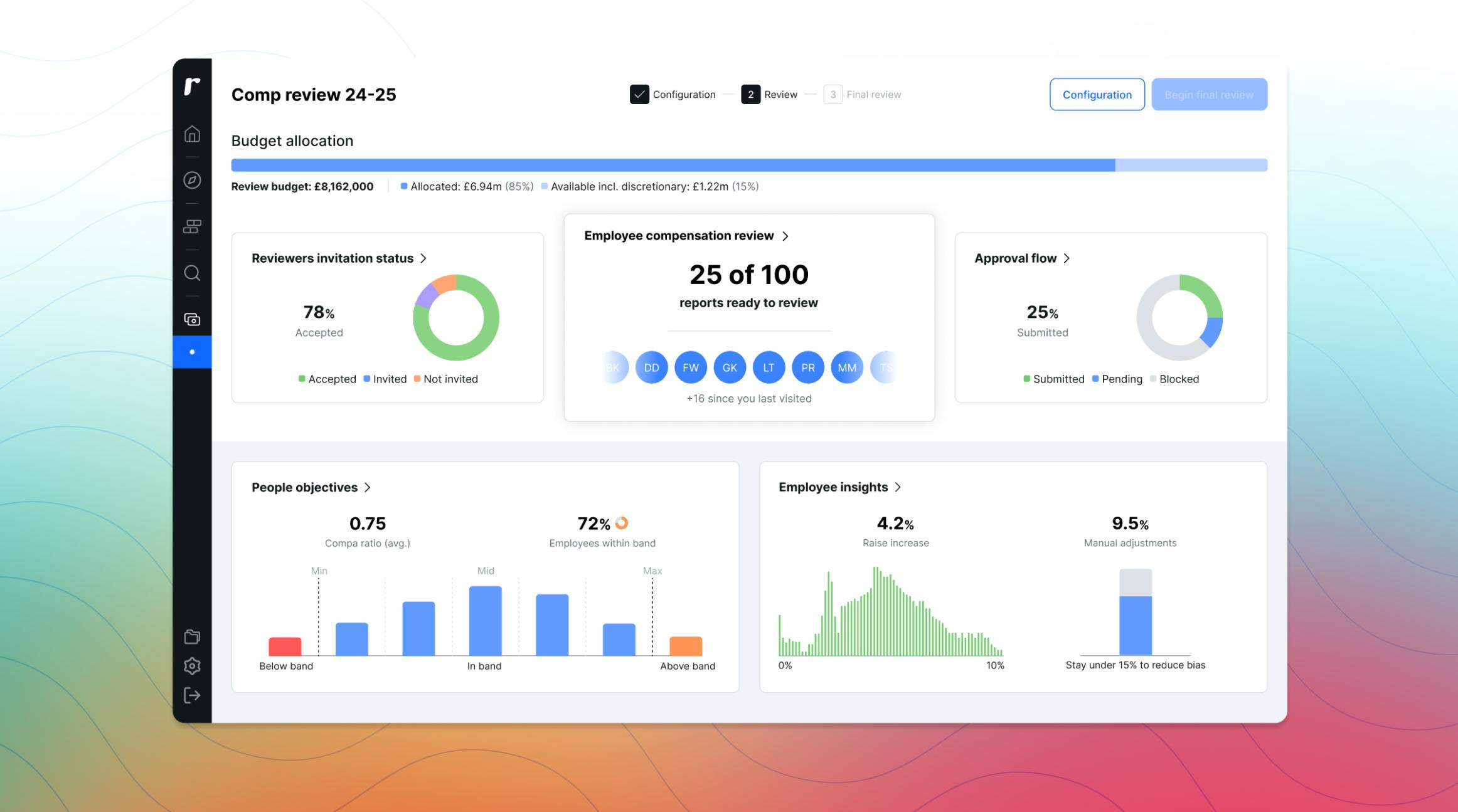This screenshot has height=812, width=1458.
Task: Open the People objectives chevron
Action: [369, 487]
